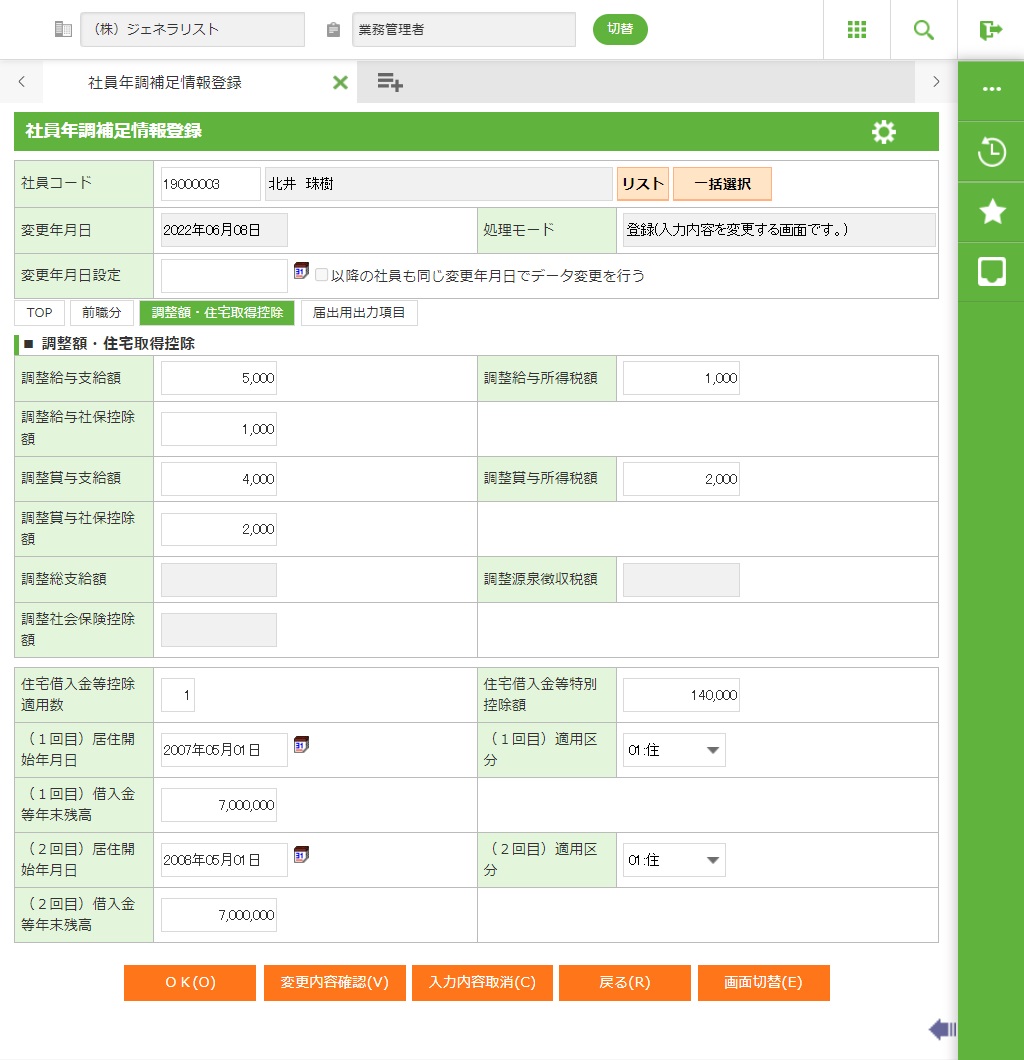1024x1060 pixels.
Task: Open calendar for 変更年月日設定
Action: point(301,272)
